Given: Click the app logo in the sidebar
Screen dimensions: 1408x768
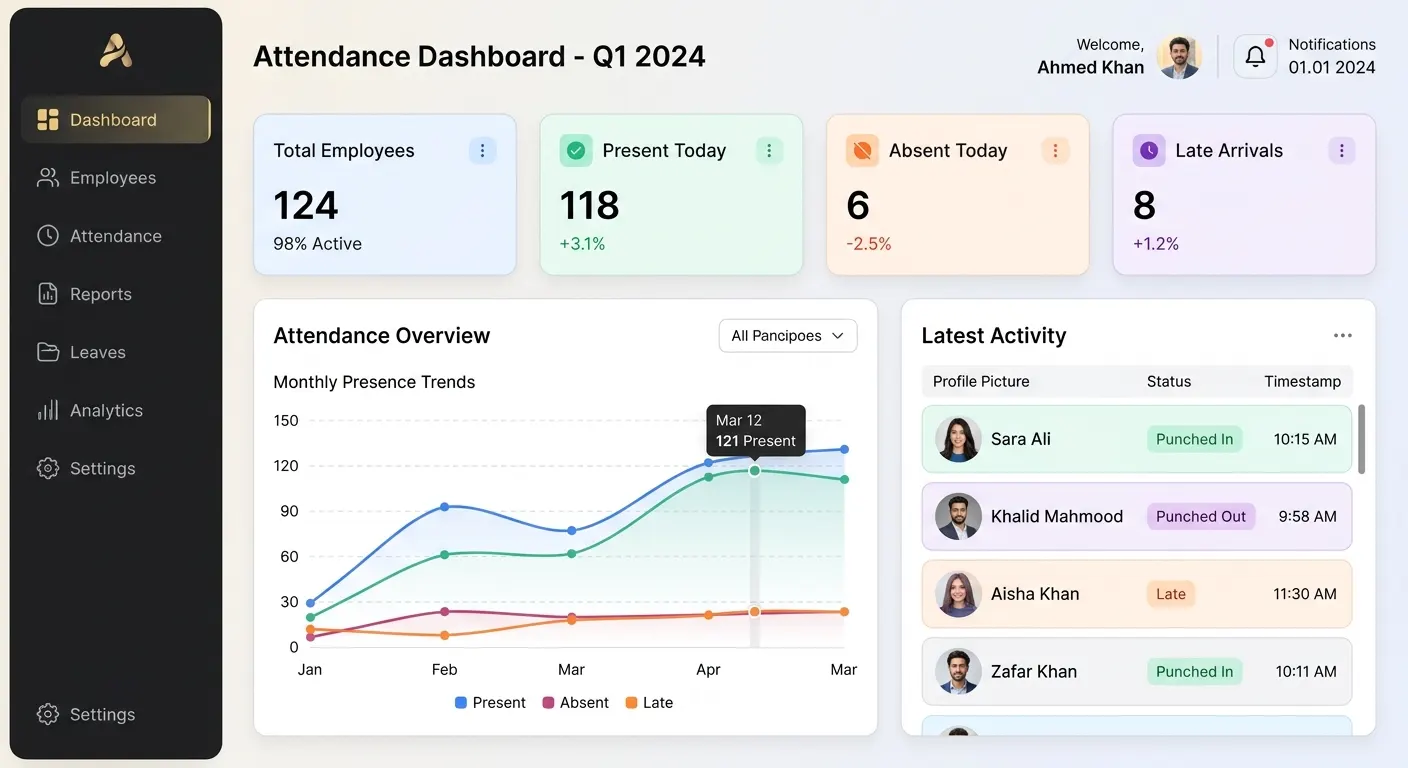Looking at the screenshot, I should [x=116, y=50].
